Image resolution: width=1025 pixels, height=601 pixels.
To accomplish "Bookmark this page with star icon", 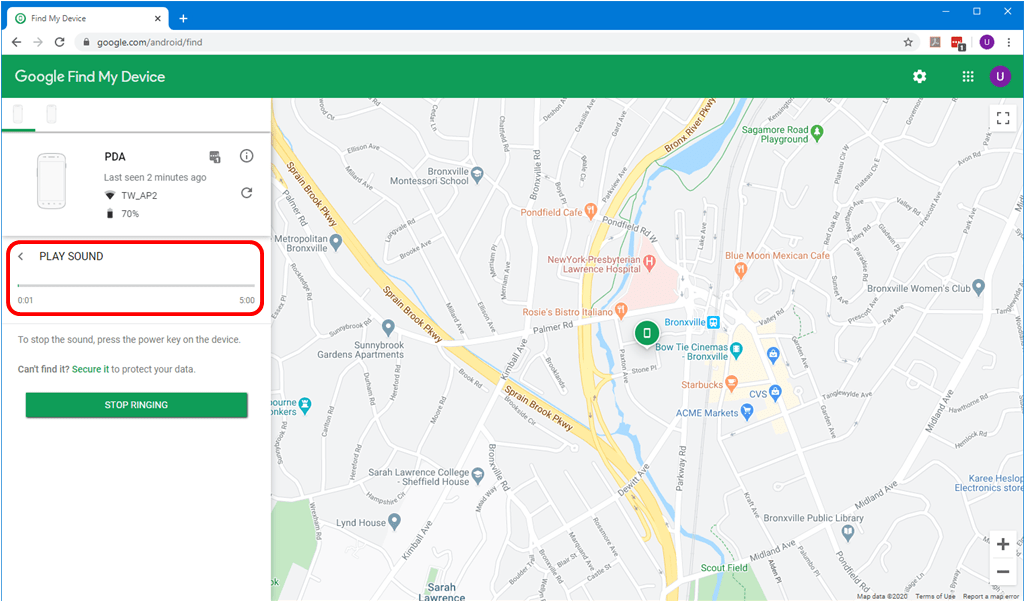I will pos(908,43).
